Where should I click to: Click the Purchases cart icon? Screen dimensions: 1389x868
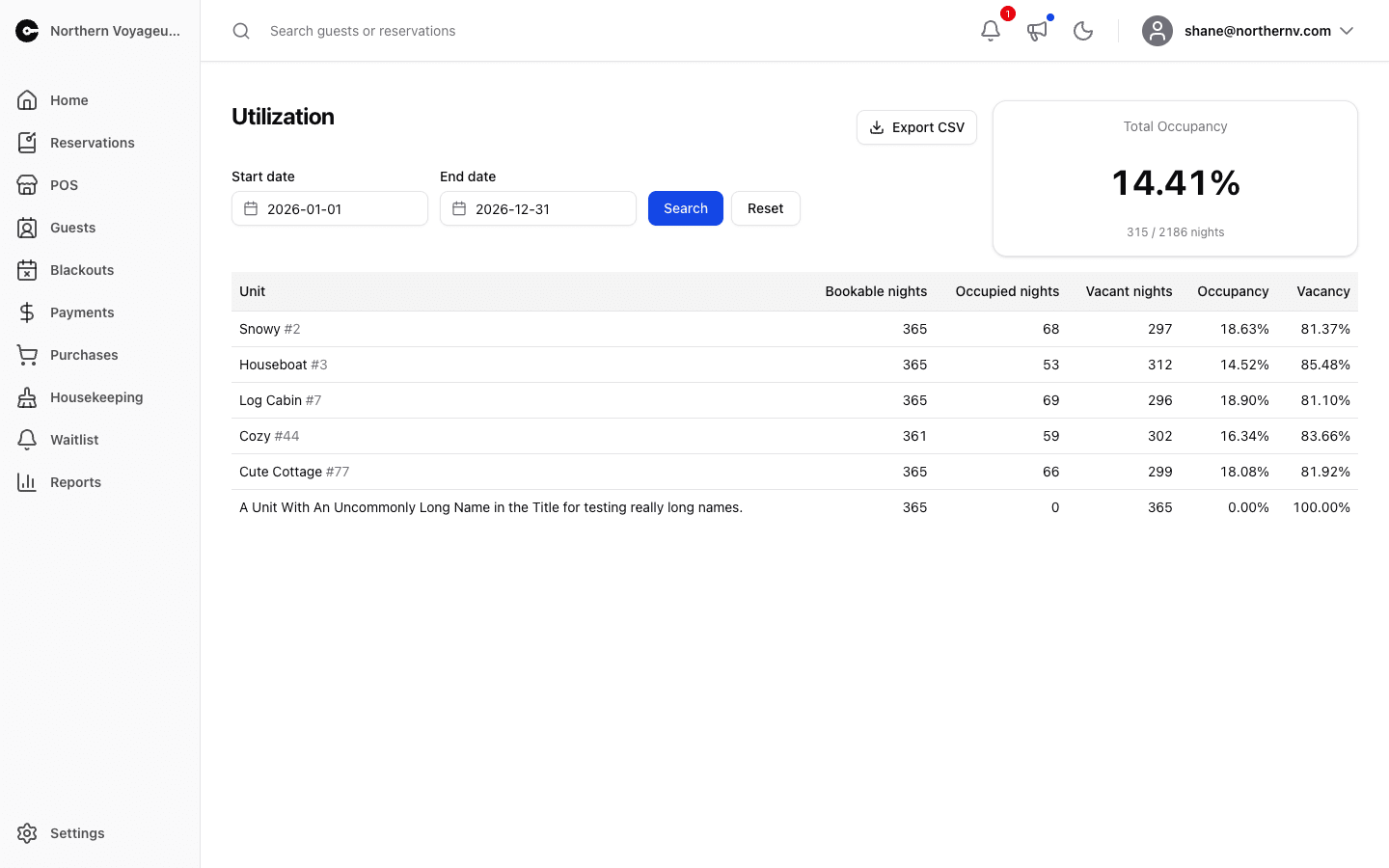coord(27,355)
